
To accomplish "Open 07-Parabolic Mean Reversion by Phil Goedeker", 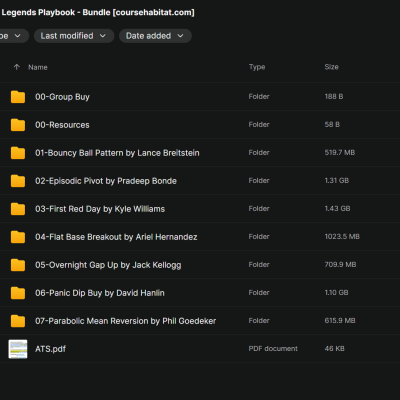I will tap(126, 321).
